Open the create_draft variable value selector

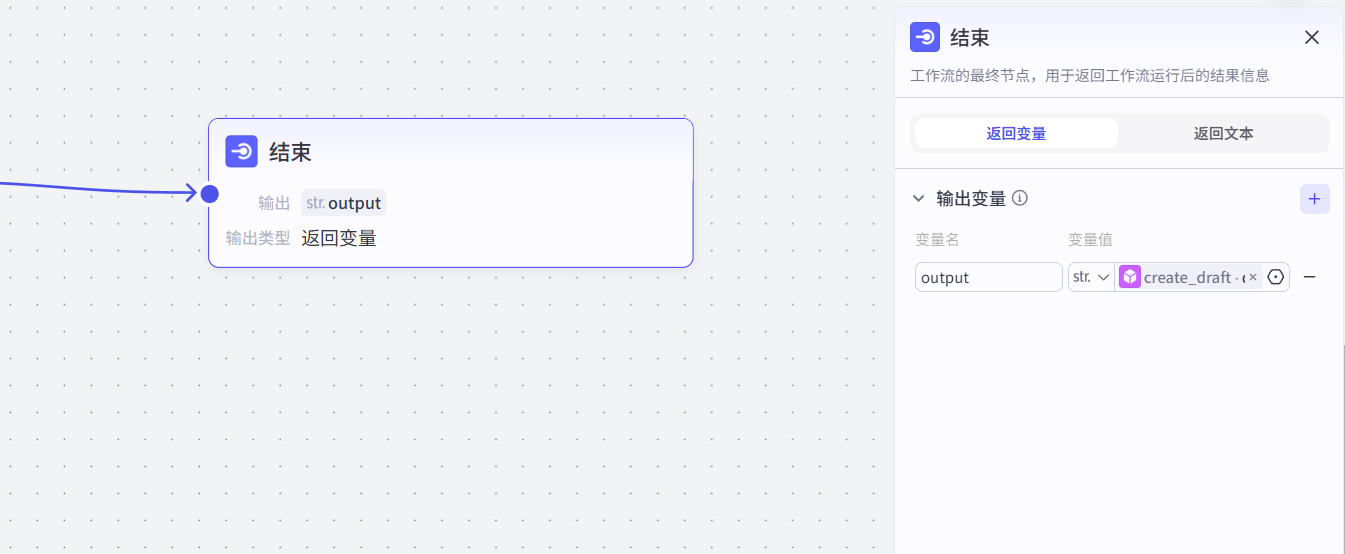pyautogui.click(x=1190, y=277)
